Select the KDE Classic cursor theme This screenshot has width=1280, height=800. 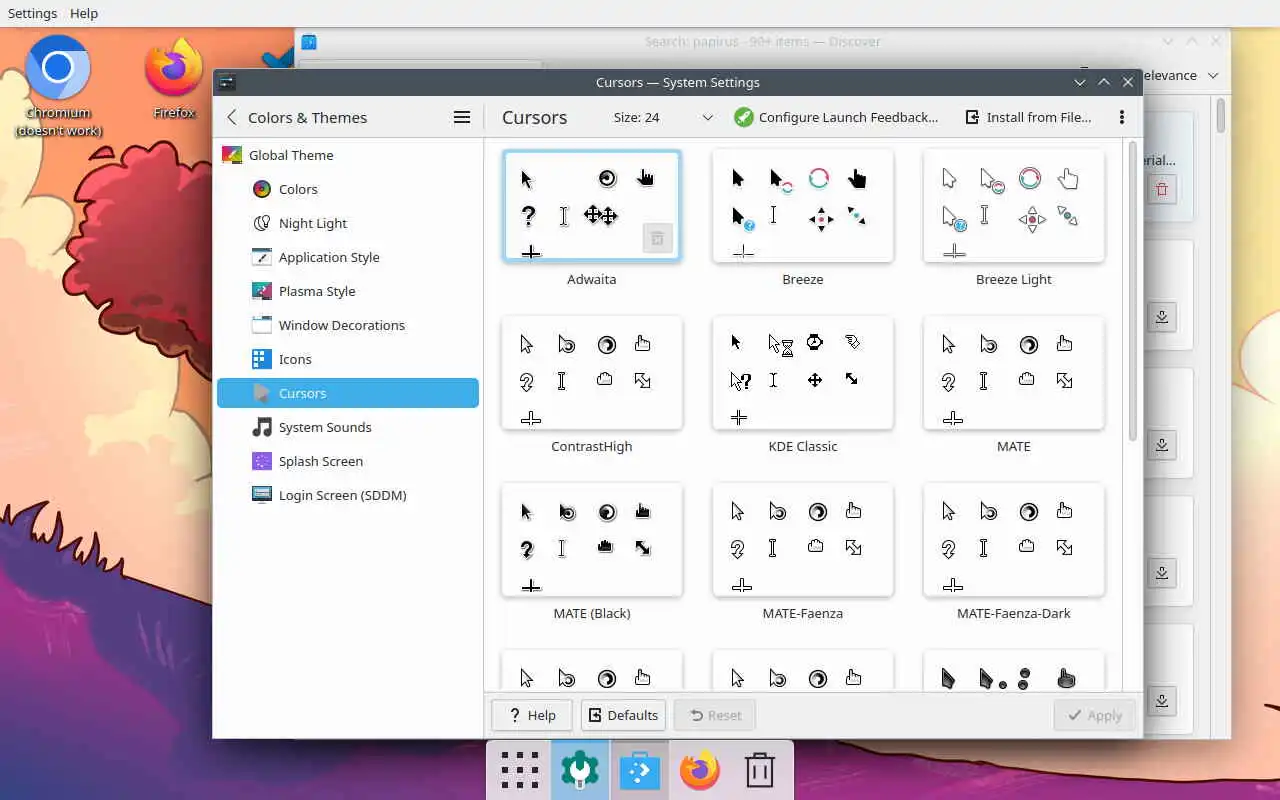tap(803, 373)
